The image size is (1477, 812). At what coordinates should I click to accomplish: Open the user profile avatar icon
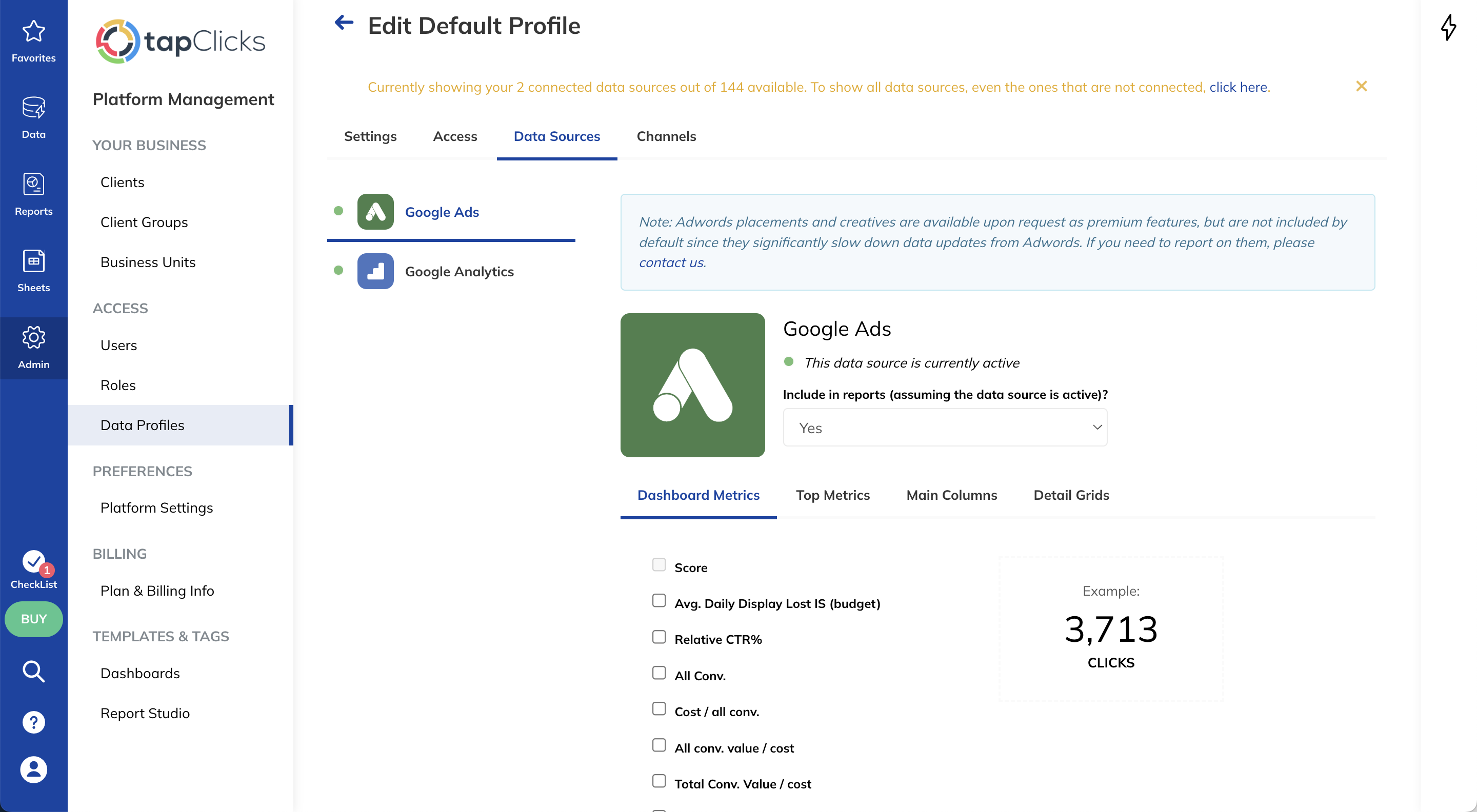point(33,769)
